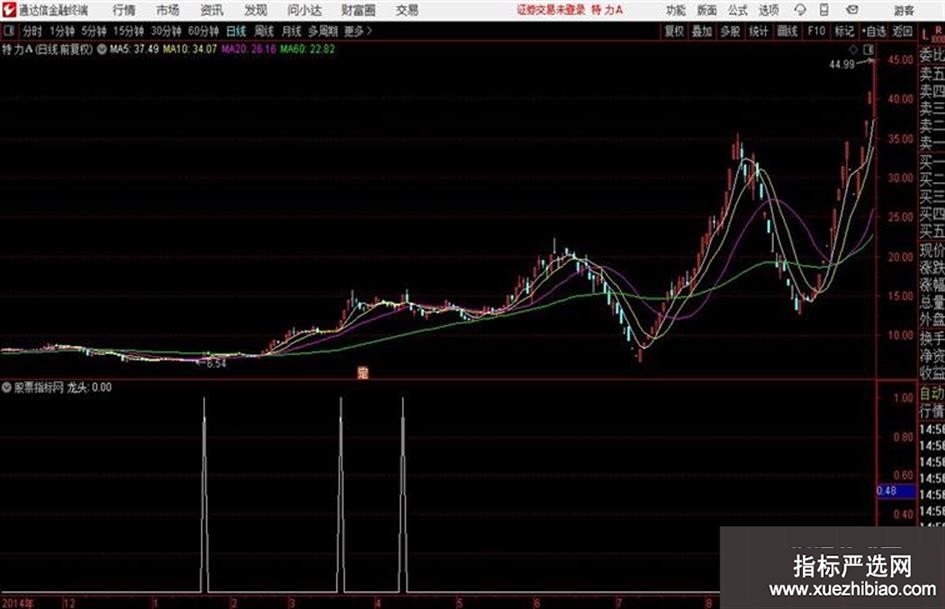Open the 交易 menu

pos(407,10)
